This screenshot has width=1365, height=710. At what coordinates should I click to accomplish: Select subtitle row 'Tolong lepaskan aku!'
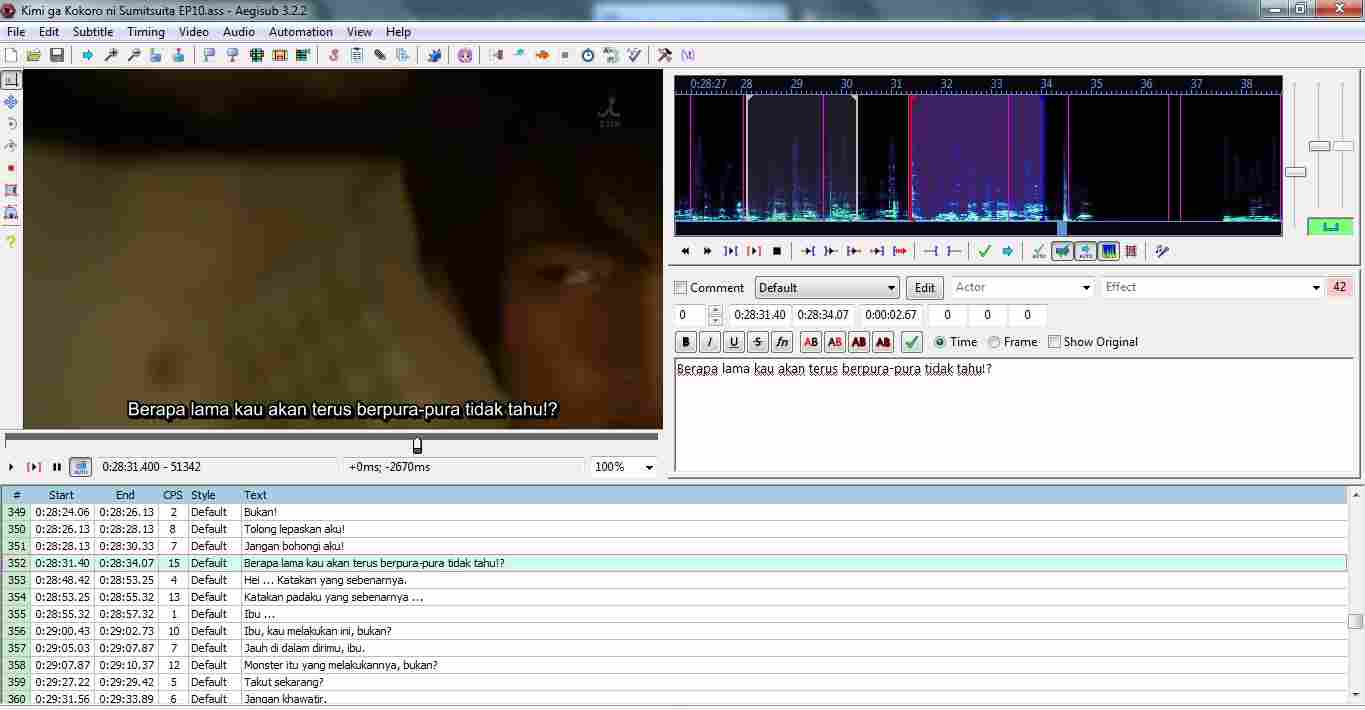(x=674, y=529)
